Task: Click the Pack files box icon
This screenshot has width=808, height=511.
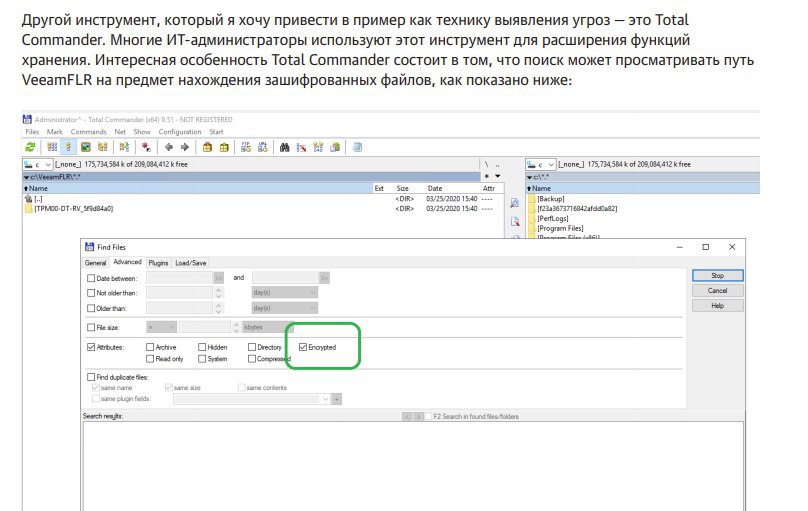Action: (x=207, y=147)
